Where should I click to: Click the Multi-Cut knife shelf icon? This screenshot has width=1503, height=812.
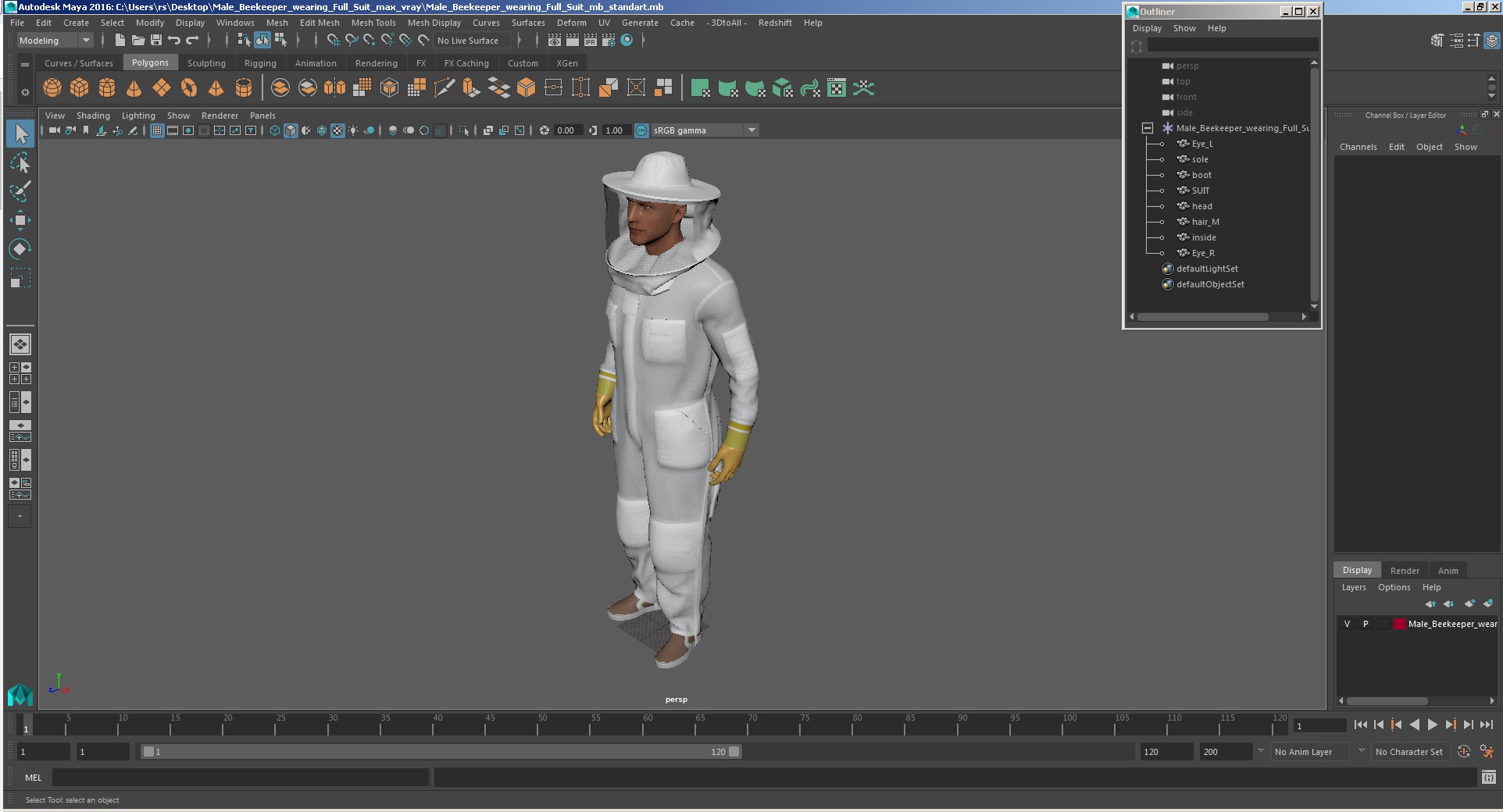point(444,88)
